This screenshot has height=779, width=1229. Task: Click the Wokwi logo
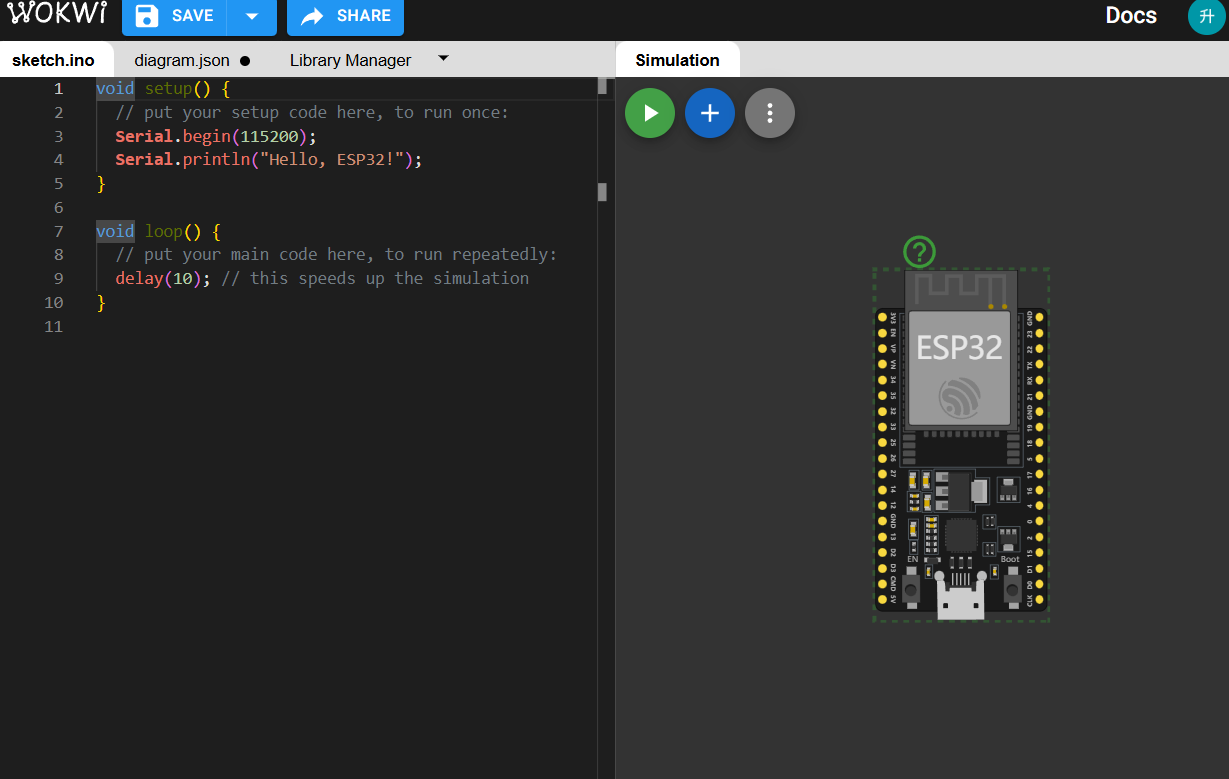click(x=57, y=14)
